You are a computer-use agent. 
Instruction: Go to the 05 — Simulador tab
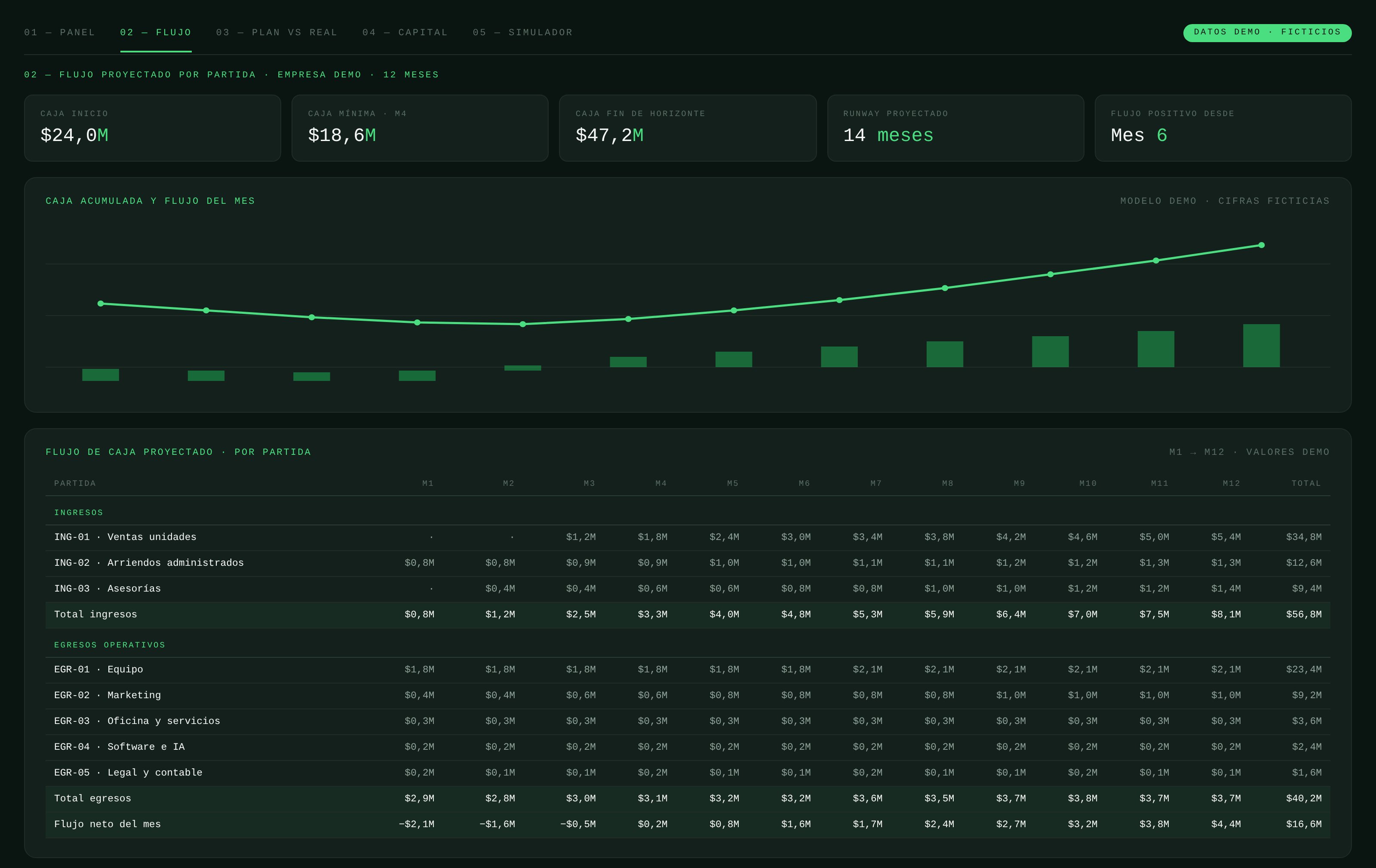click(x=522, y=33)
